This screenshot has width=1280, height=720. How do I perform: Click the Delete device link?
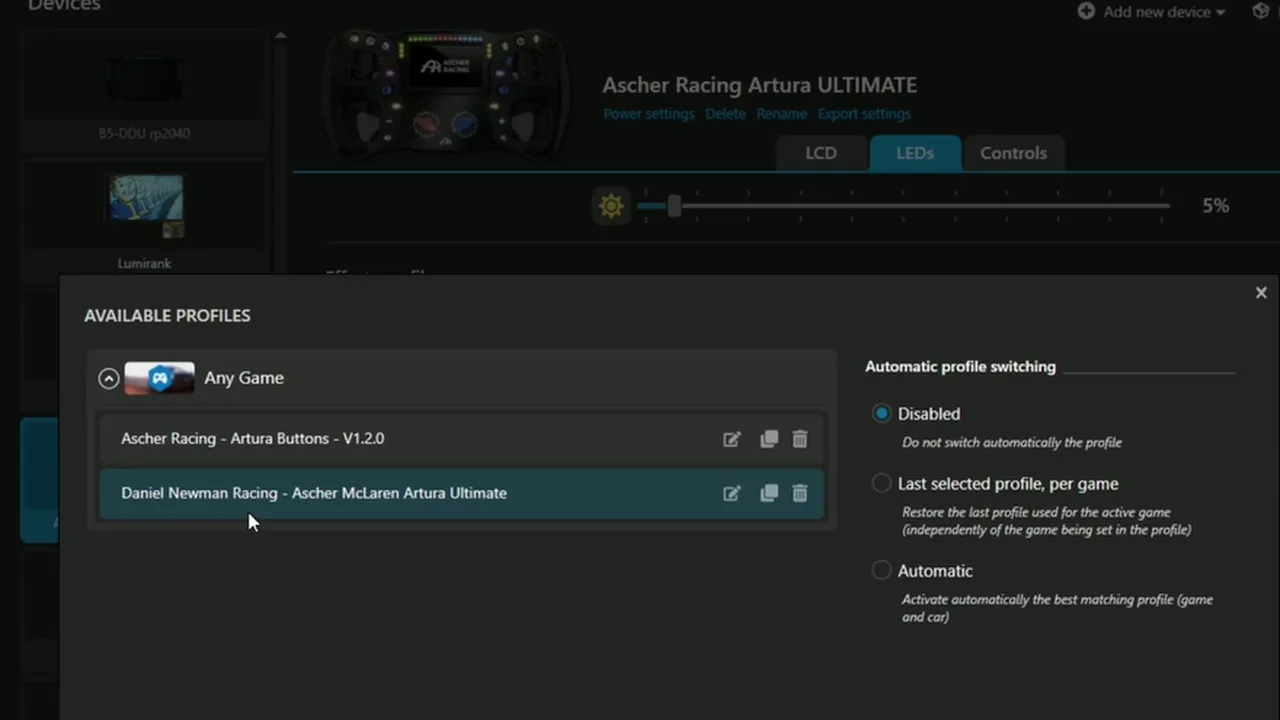click(x=725, y=114)
